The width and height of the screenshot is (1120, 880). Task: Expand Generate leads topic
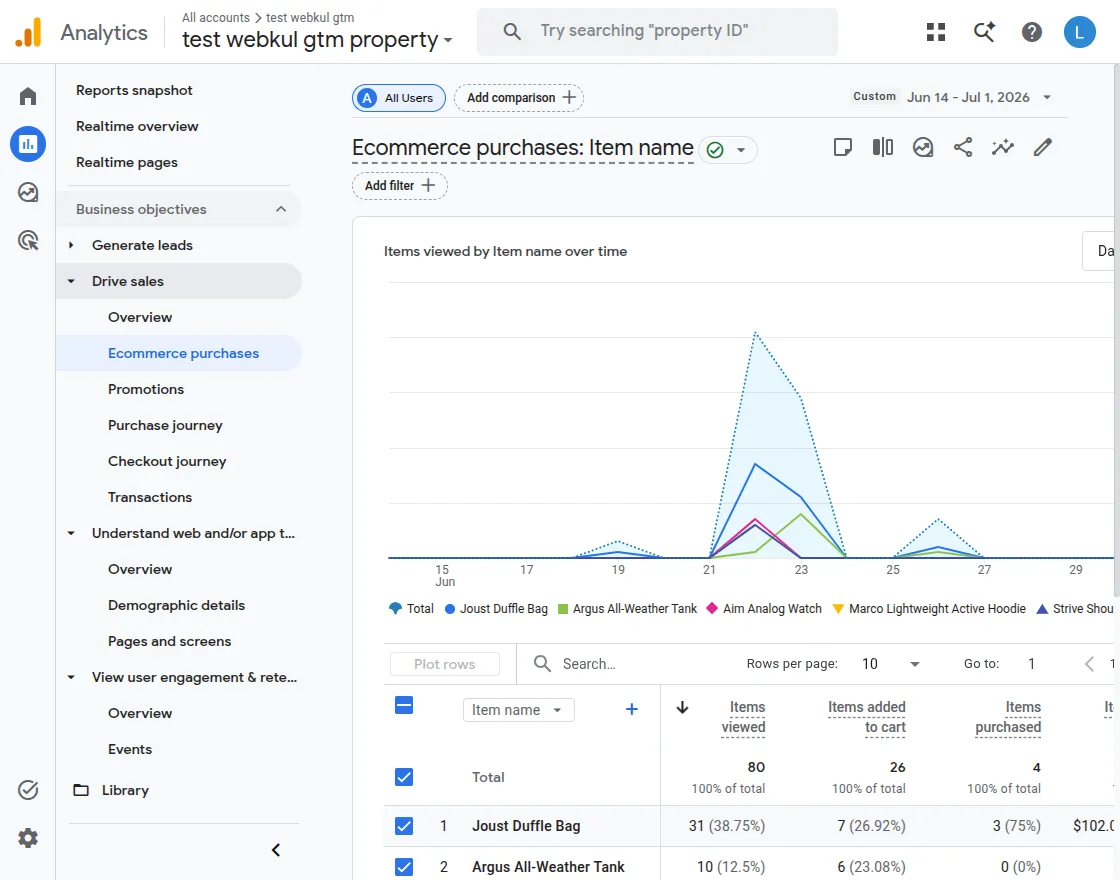(x=71, y=245)
